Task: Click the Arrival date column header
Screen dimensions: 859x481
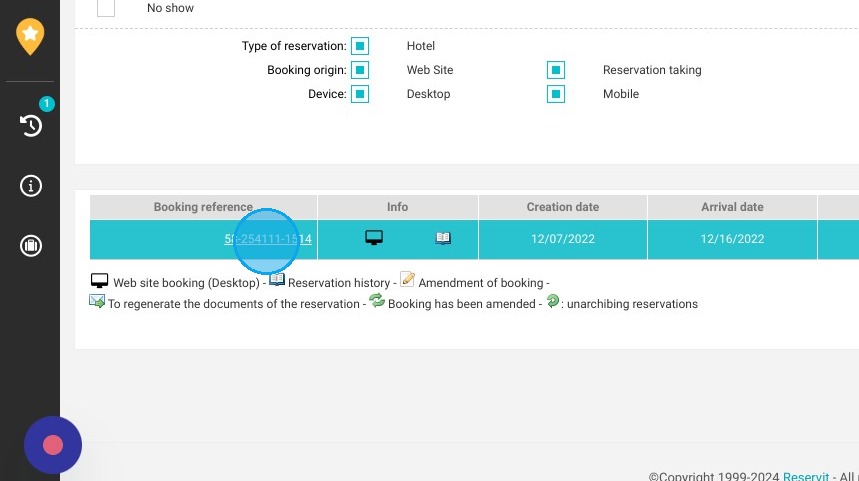Action: click(x=732, y=207)
